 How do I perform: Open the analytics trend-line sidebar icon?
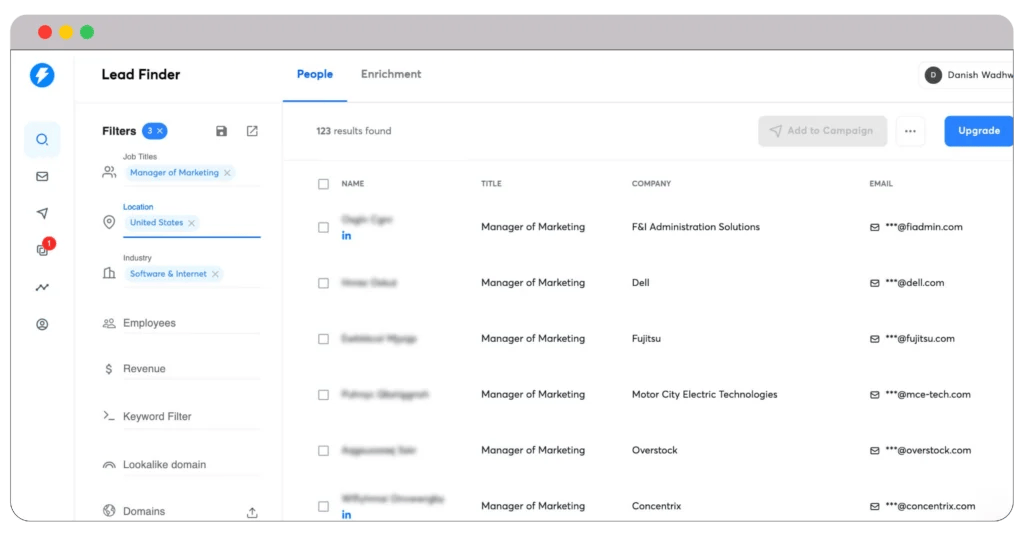pos(42,287)
